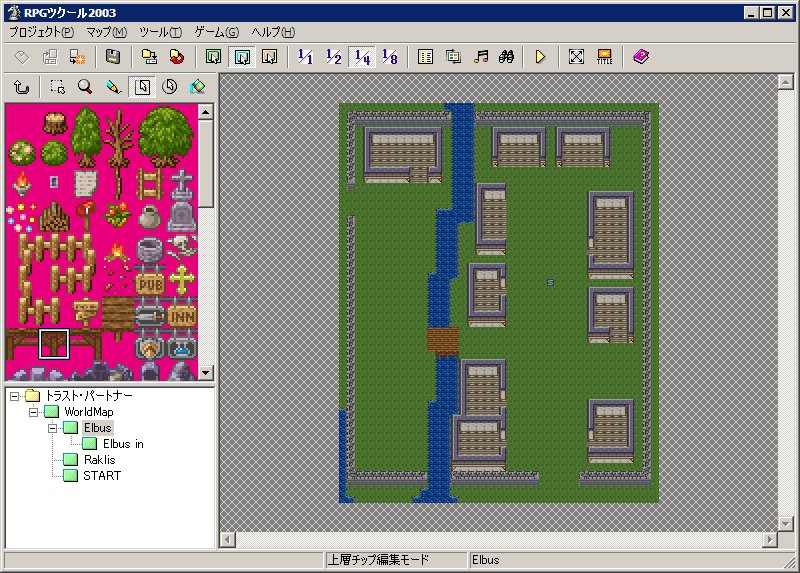
Task: Set map zoom to 1/8 scale
Action: pyautogui.click(x=390, y=57)
